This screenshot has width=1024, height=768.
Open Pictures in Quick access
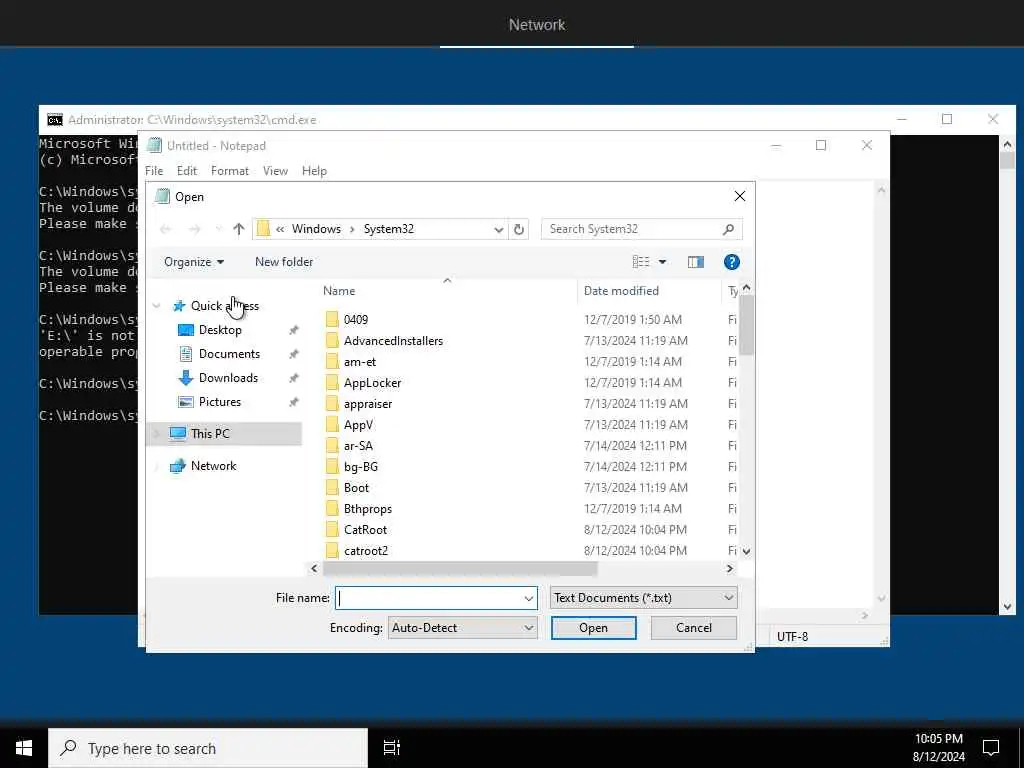pyautogui.click(x=219, y=402)
